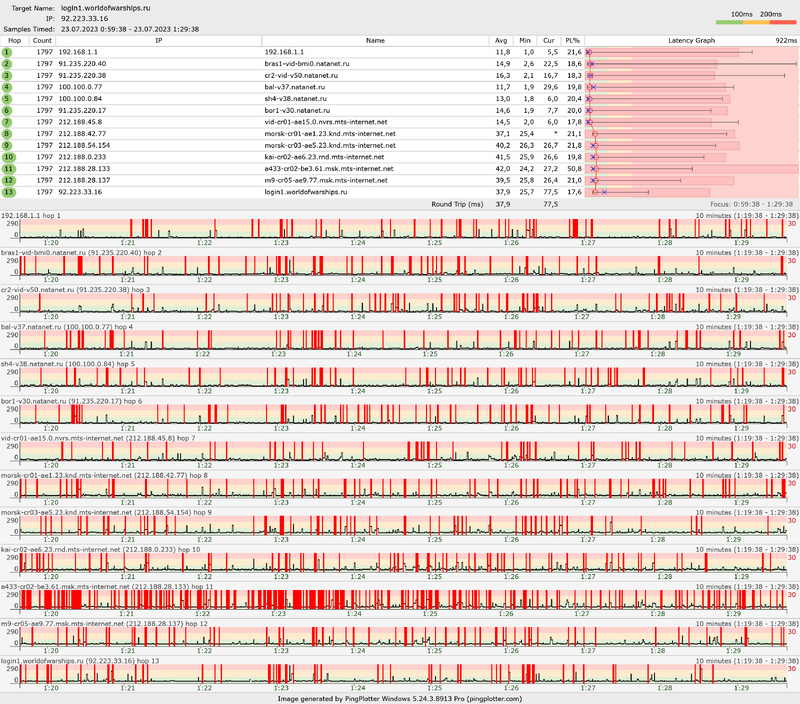Image resolution: width=800 pixels, height=704 pixels.
Task: Click the hop 7 green circle icon
Action: click(7, 122)
